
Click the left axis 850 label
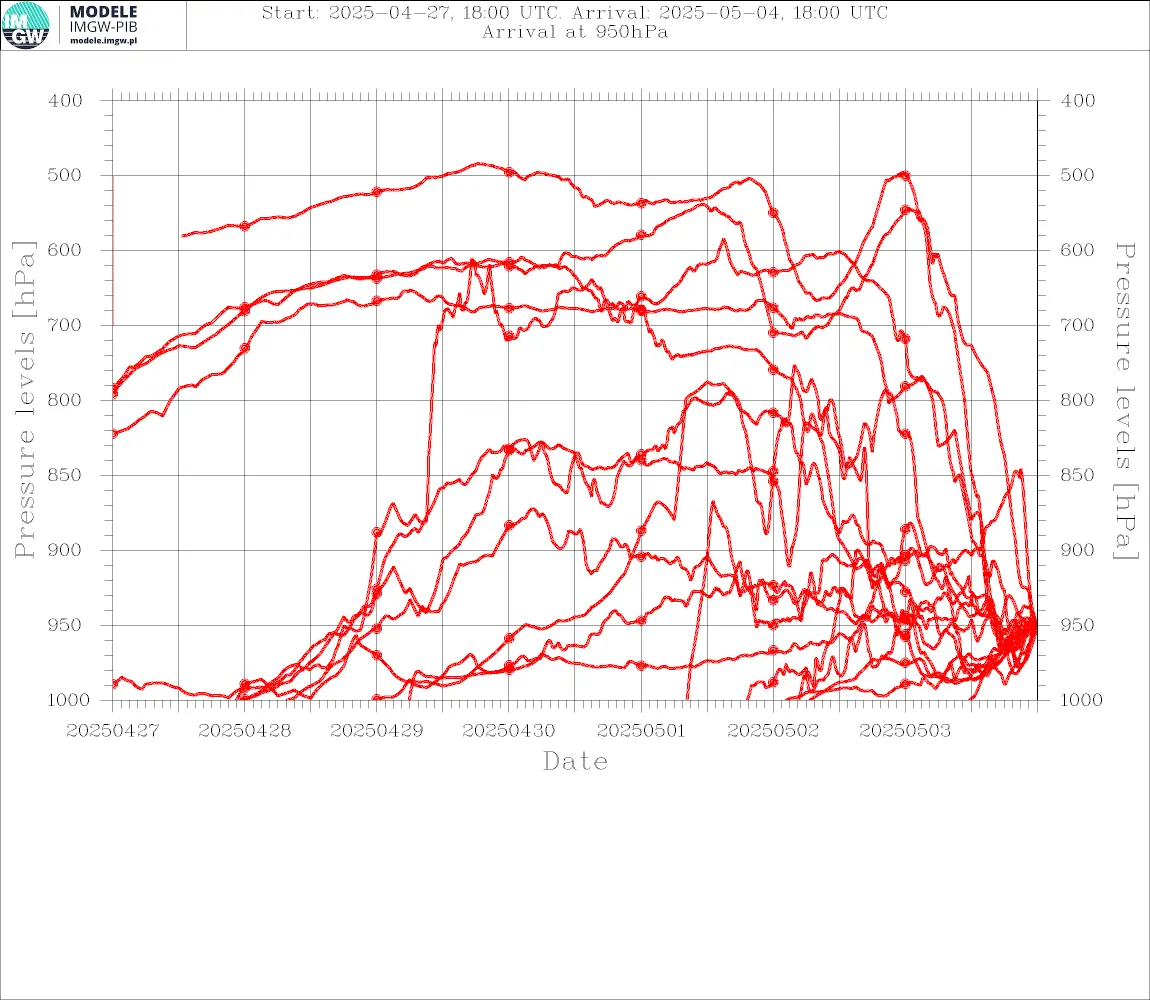(65, 475)
